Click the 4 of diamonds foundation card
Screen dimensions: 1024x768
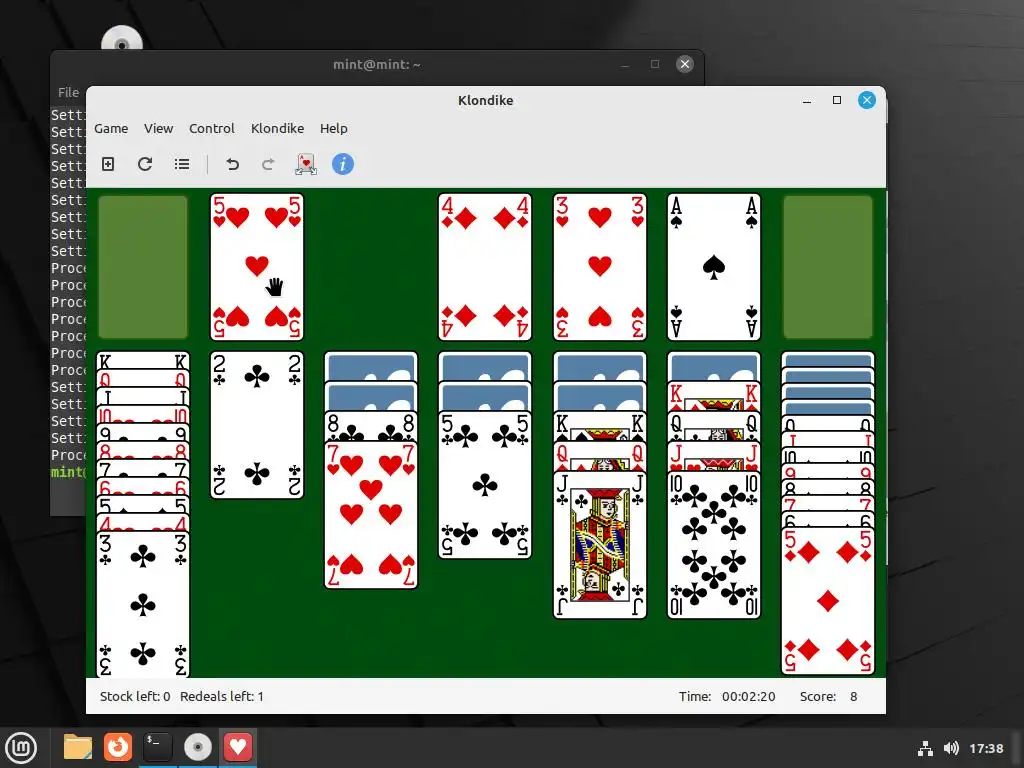pyautogui.click(x=485, y=266)
